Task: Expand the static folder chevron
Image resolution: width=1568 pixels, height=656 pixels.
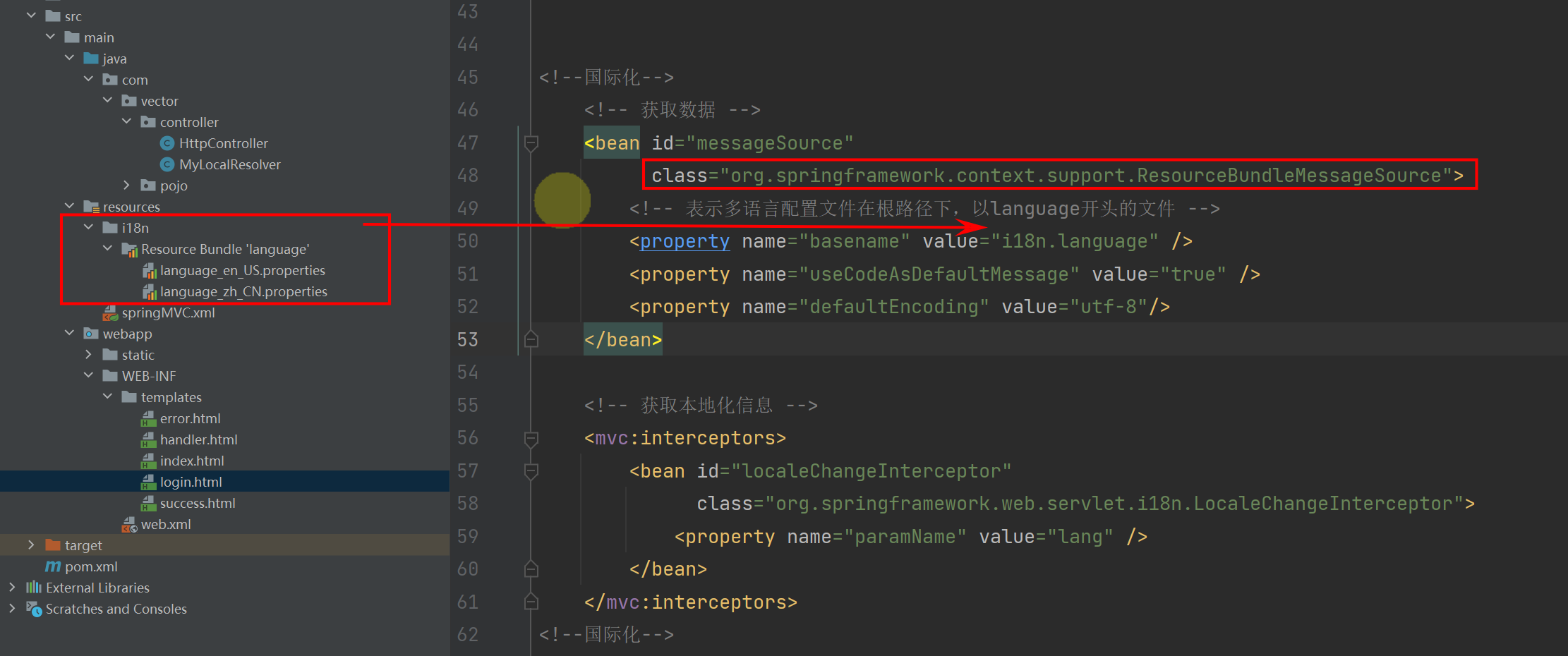Action: pyautogui.click(x=88, y=354)
